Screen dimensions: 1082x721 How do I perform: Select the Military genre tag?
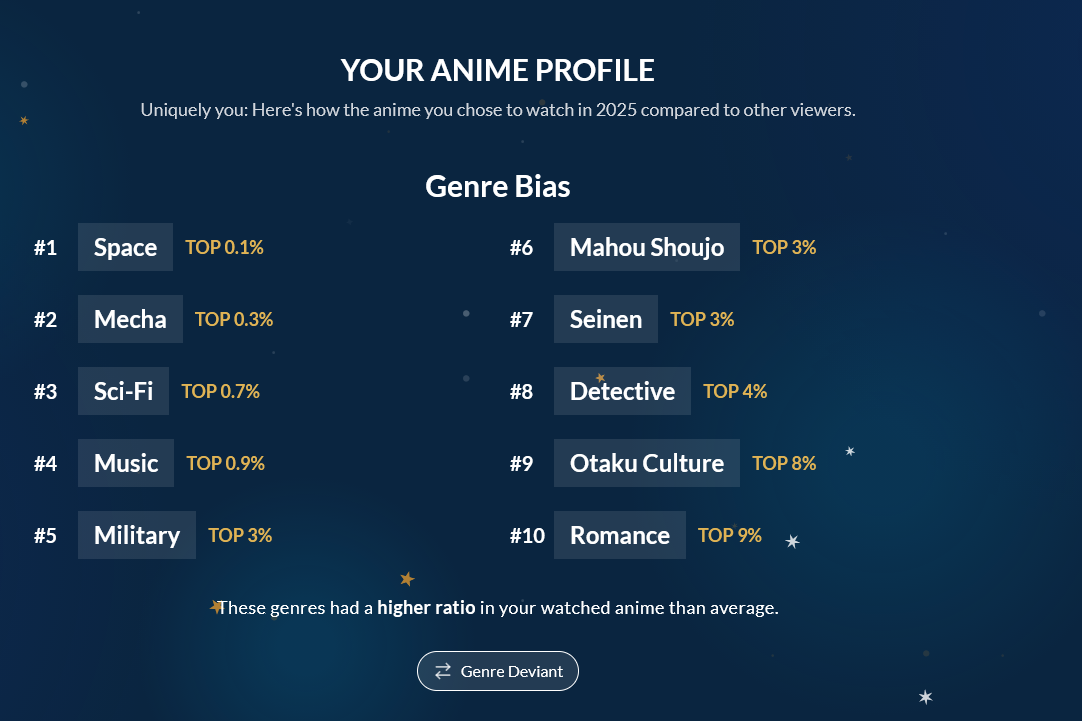pyautogui.click(x=137, y=535)
